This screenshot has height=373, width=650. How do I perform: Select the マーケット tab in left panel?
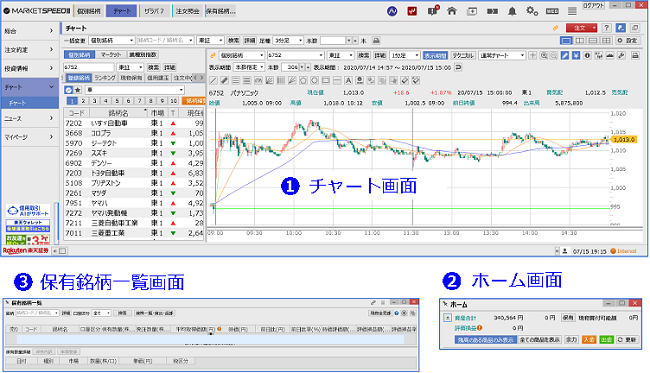(111, 55)
